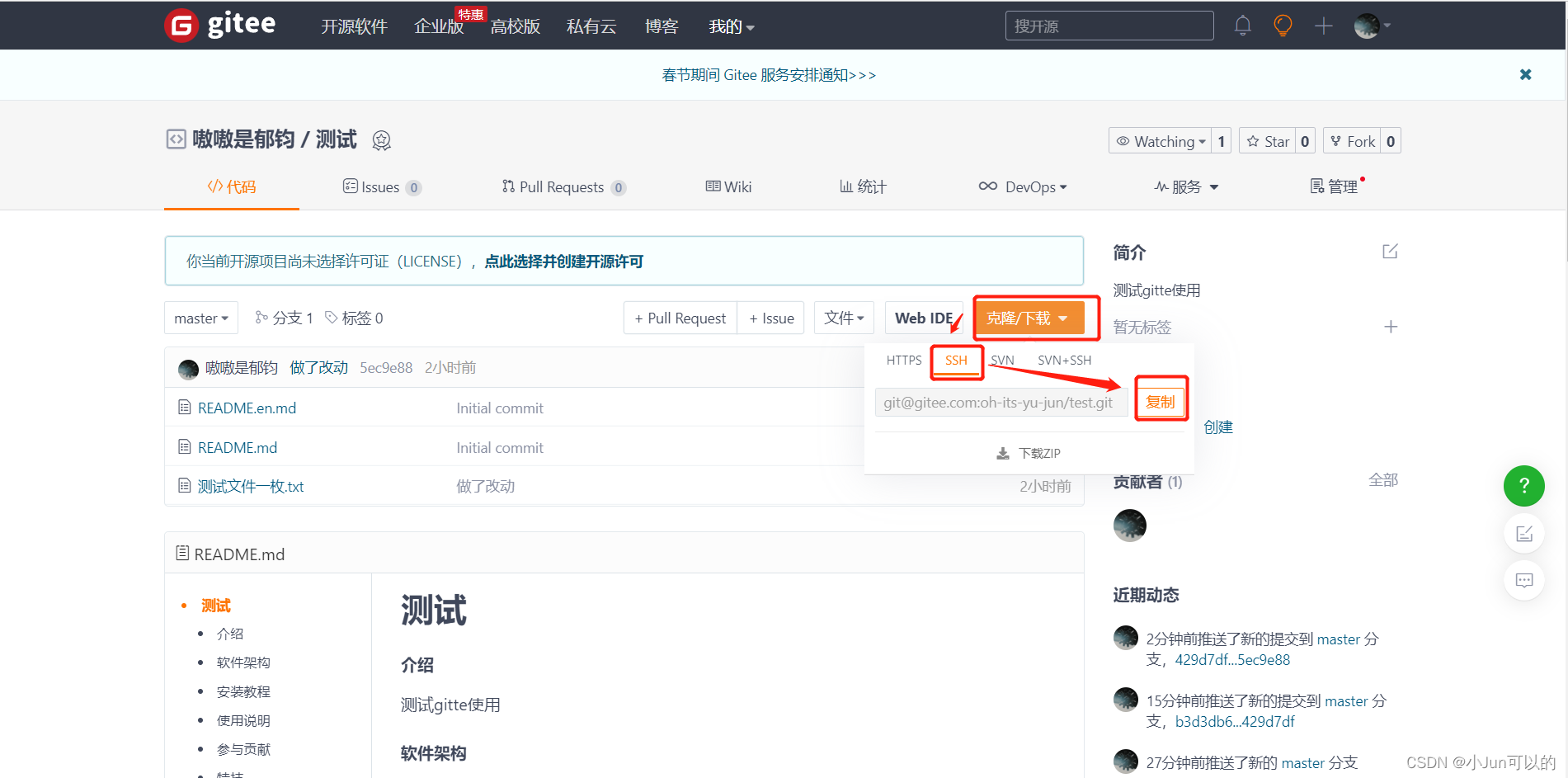Expand the 服务 dropdown tab
1568x778 pixels.
click(1186, 186)
